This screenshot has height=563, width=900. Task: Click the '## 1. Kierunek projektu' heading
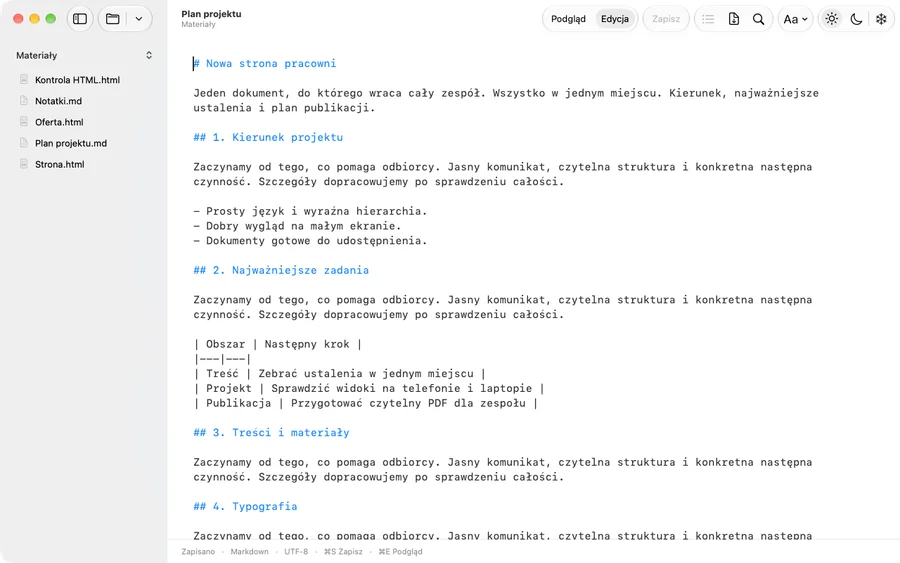pos(268,137)
